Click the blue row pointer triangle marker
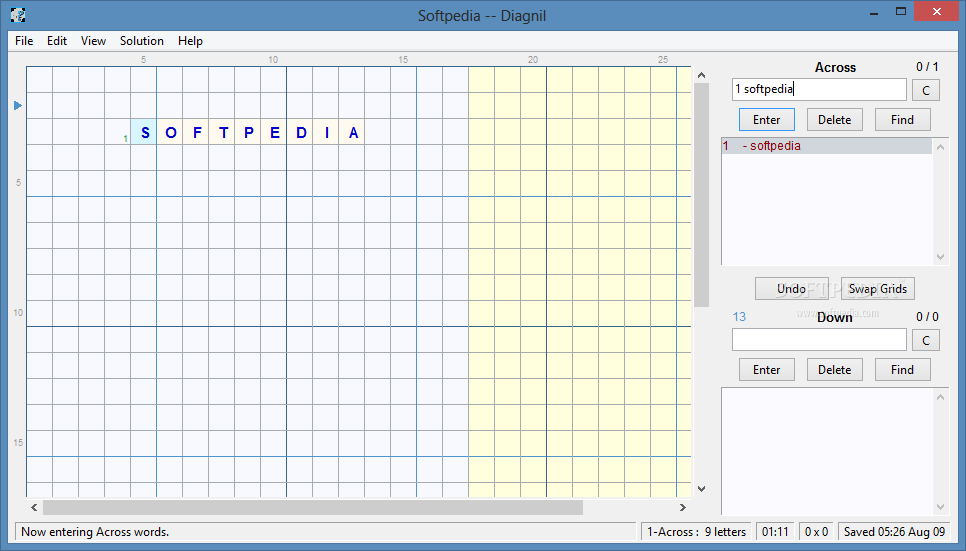This screenshot has width=966, height=551. 18,105
